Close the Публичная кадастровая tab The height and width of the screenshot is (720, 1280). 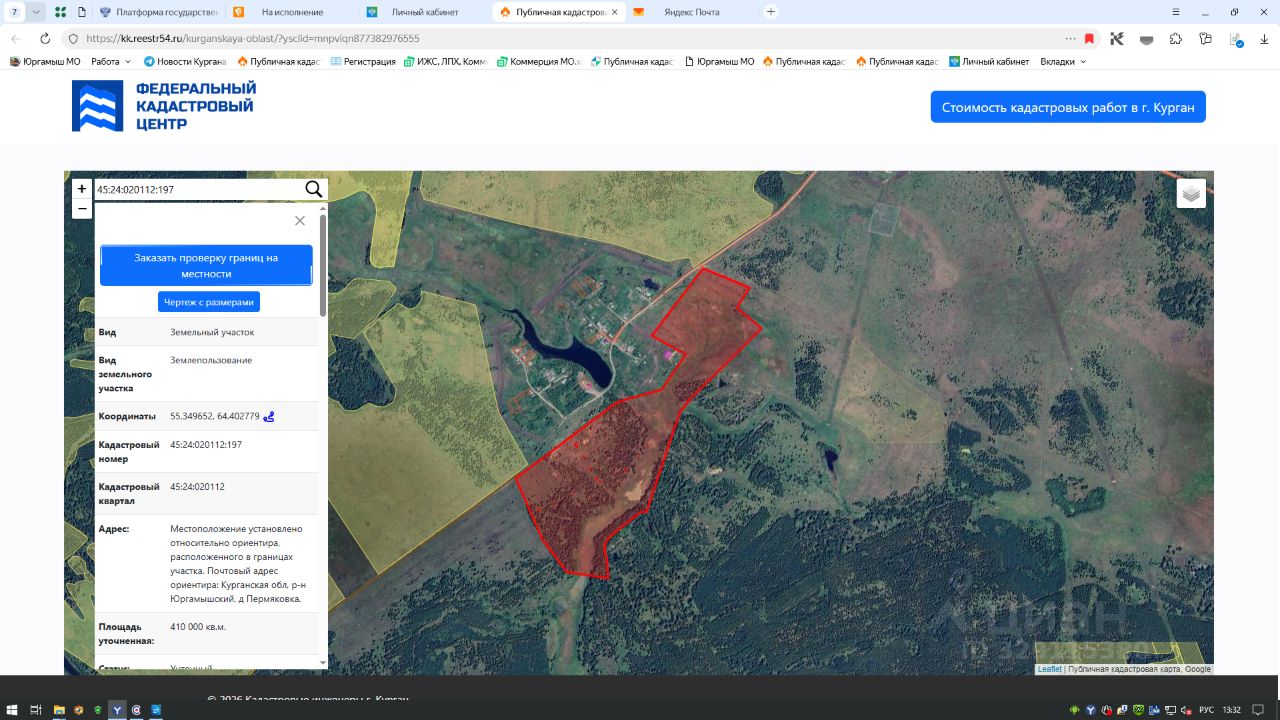[x=614, y=12]
